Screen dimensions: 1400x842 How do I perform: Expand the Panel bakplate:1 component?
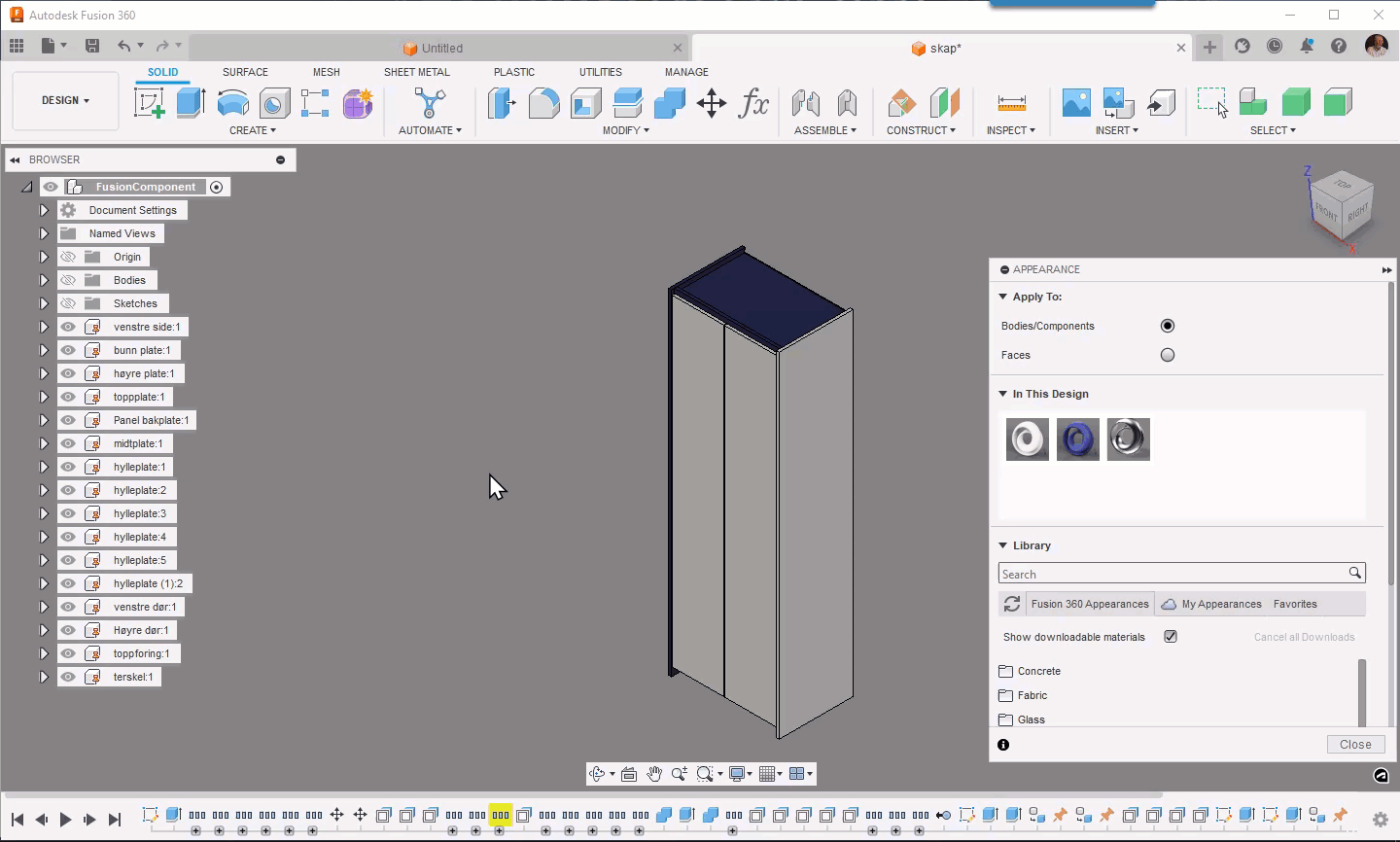click(x=44, y=420)
